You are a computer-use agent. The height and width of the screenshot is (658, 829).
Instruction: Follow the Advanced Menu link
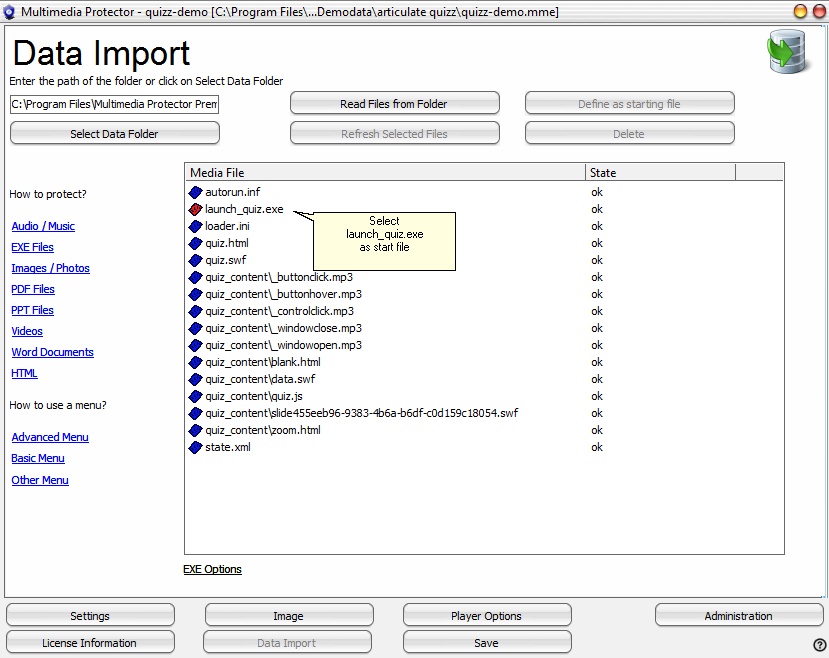[50, 437]
